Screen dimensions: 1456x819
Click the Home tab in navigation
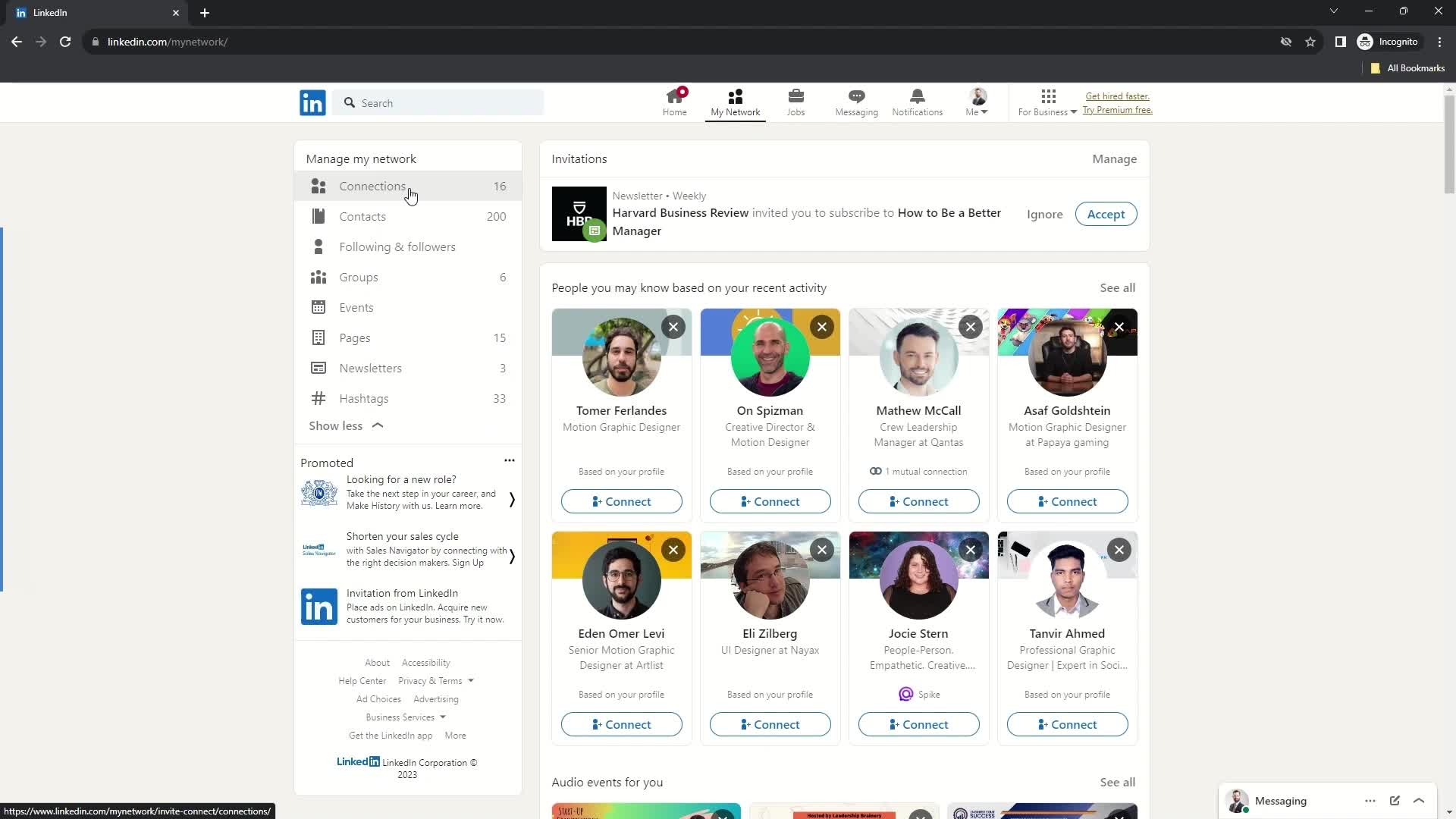(x=675, y=101)
